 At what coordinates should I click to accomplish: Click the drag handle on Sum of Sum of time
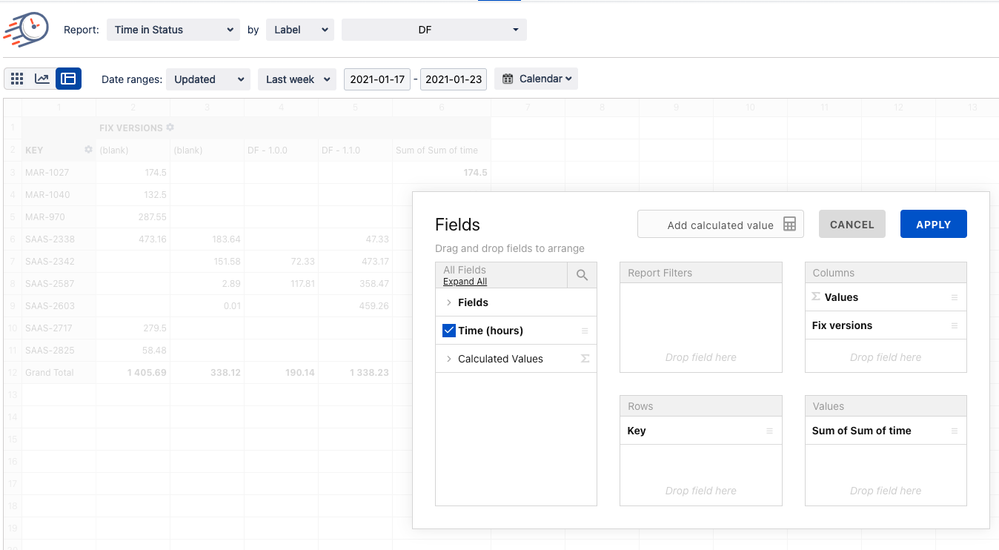point(954,431)
